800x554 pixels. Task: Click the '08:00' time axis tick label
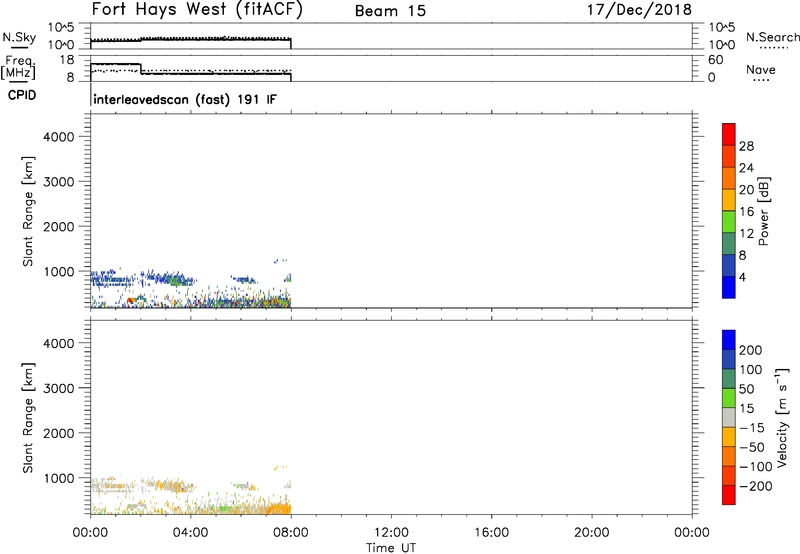click(x=291, y=533)
